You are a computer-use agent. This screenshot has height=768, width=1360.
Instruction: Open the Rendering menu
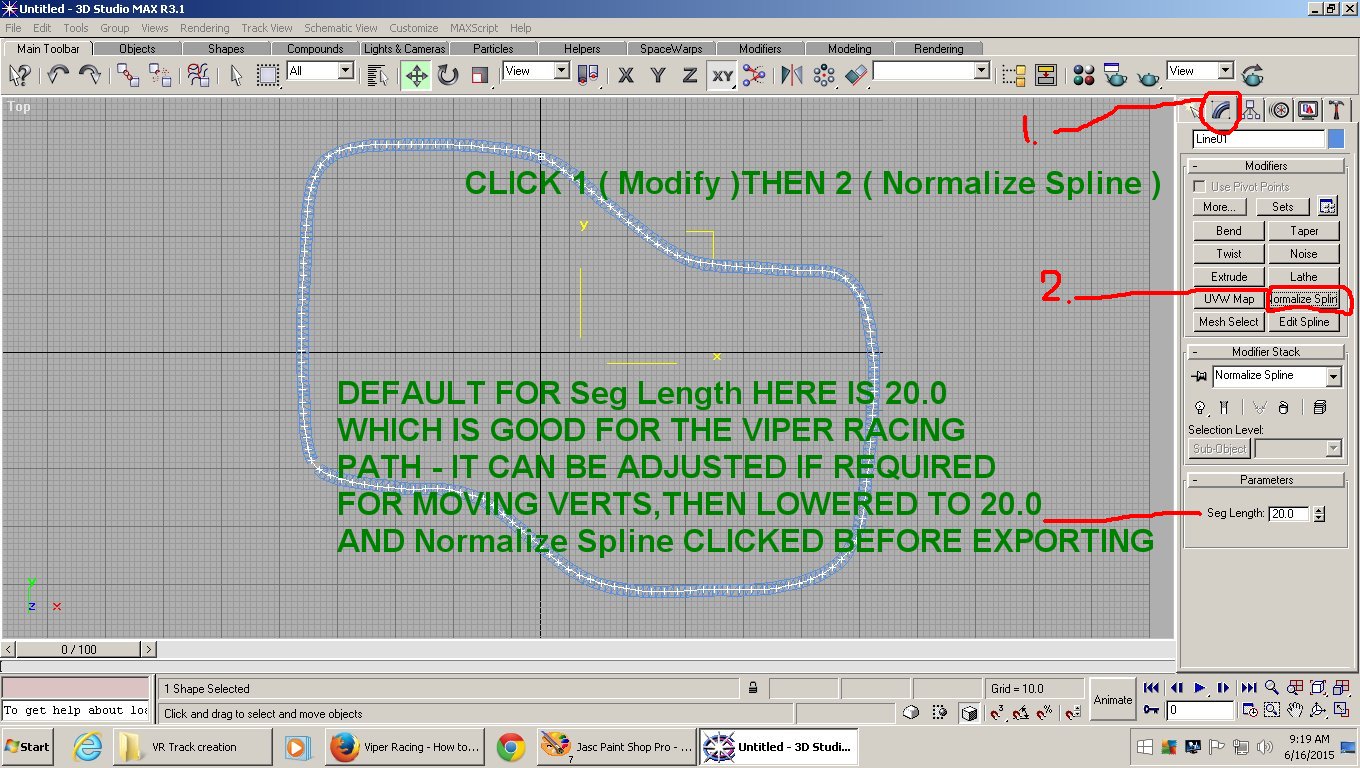[x=204, y=28]
